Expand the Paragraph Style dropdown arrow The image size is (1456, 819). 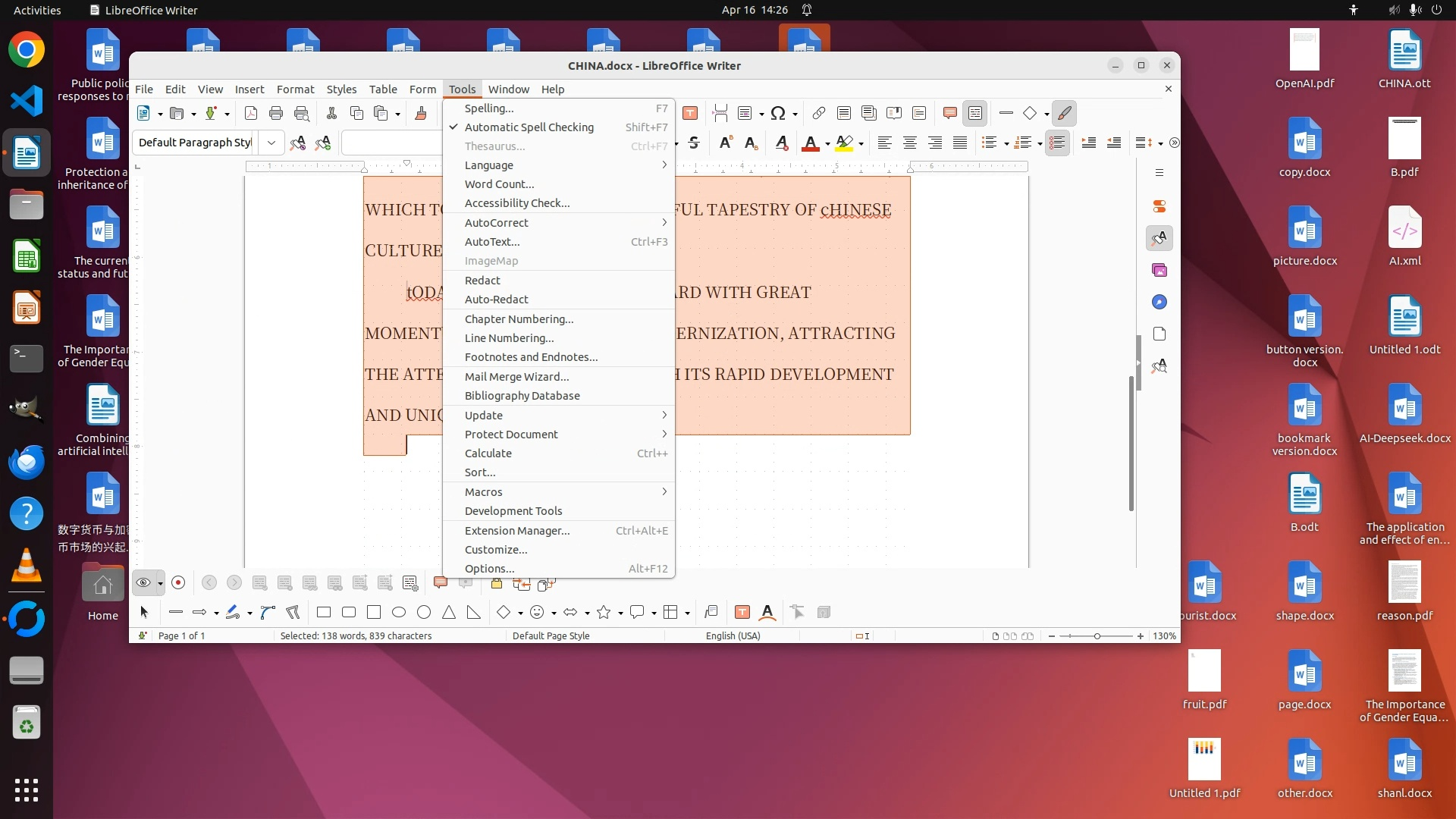pyautogui.click(x=271, y=143)
